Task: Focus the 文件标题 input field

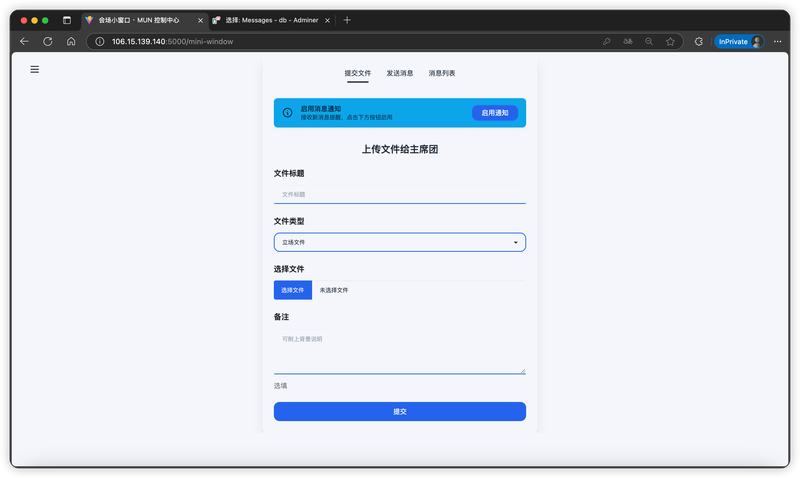Action: click(x=399, y=194)
